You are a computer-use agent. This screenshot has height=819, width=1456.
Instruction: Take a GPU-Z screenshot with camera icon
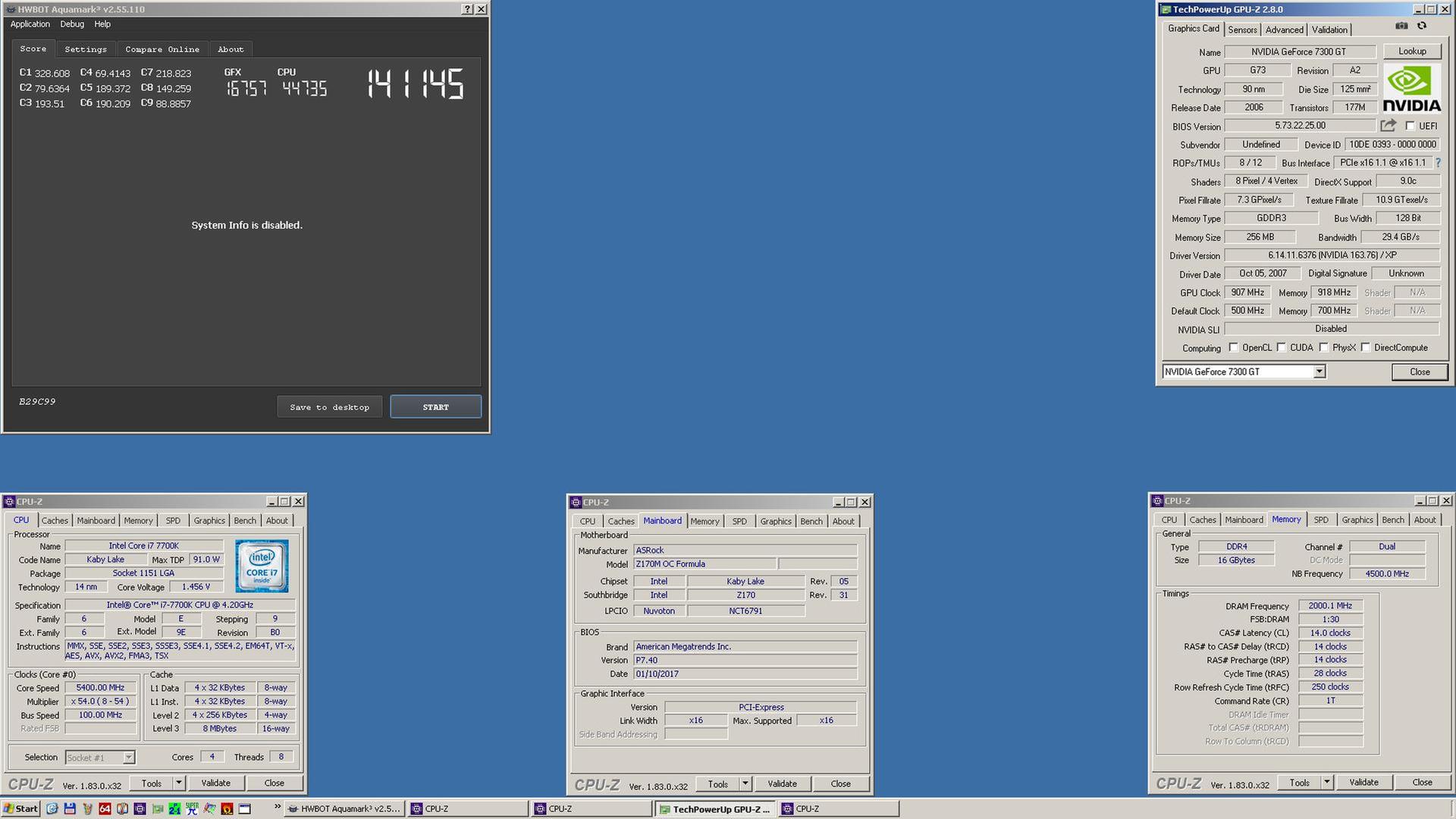(1401, 26)
